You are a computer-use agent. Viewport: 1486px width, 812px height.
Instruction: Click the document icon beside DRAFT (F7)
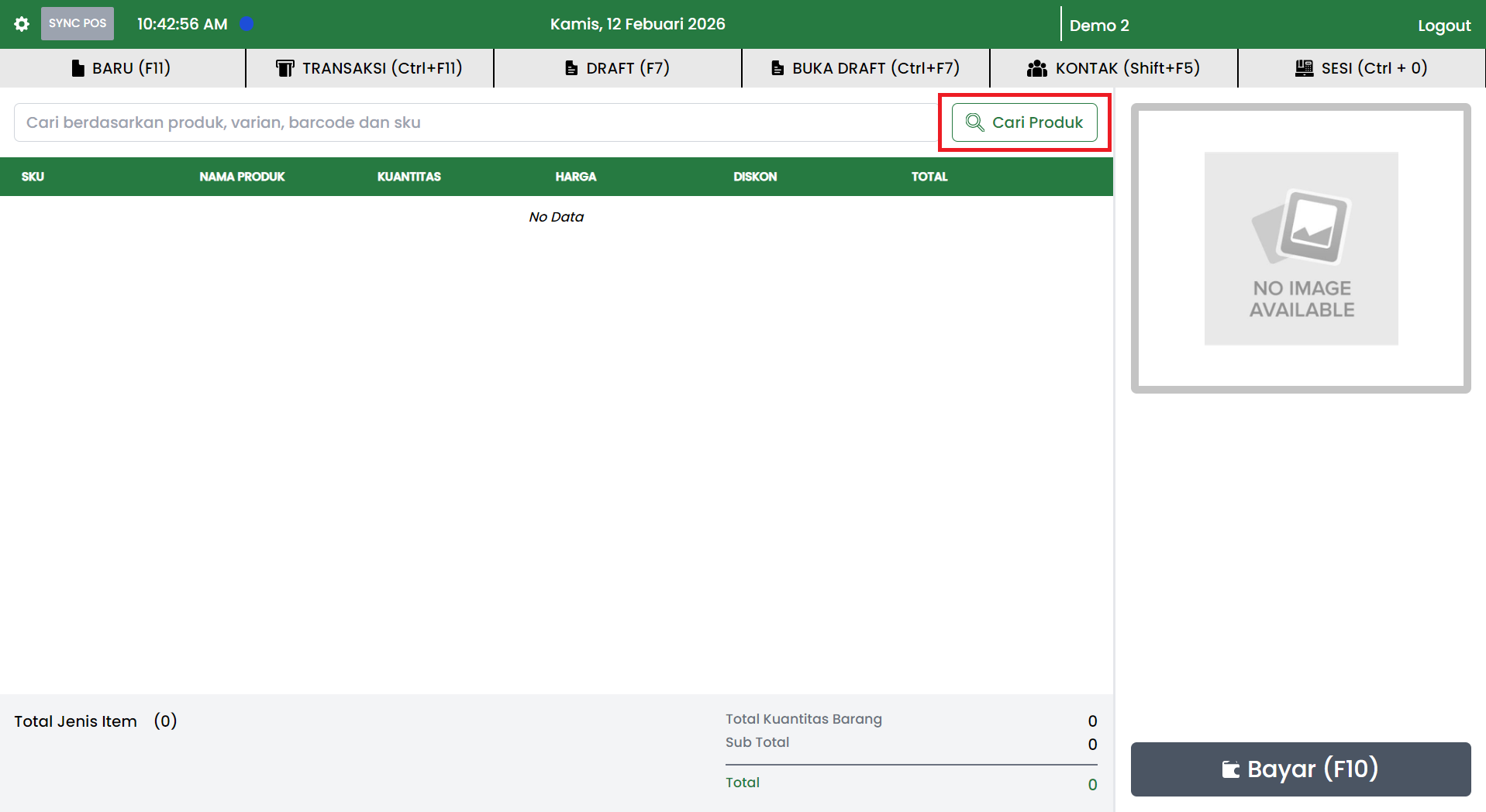[x=571, y=68]
